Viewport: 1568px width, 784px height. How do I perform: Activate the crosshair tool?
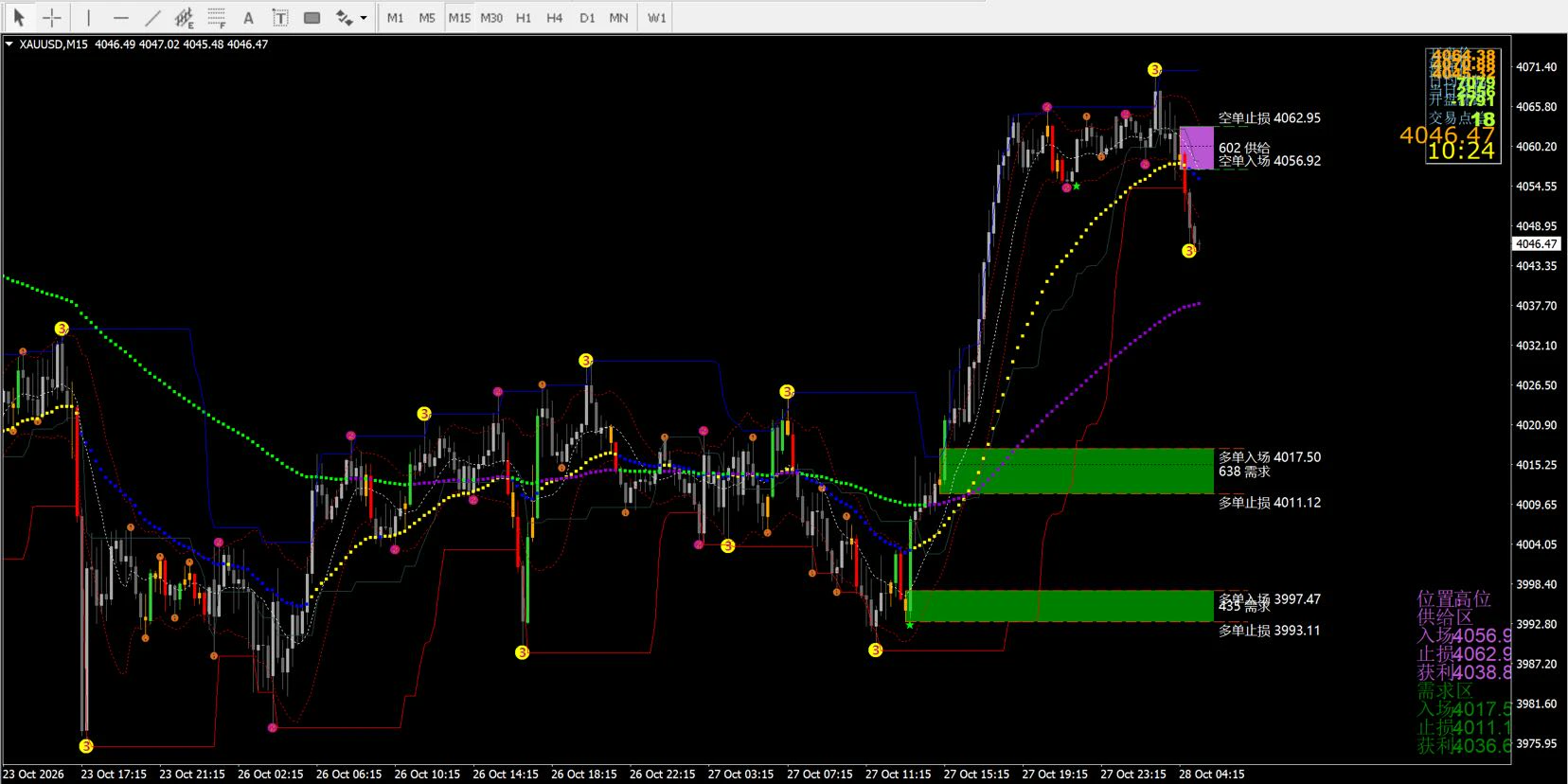coord(52,17)
